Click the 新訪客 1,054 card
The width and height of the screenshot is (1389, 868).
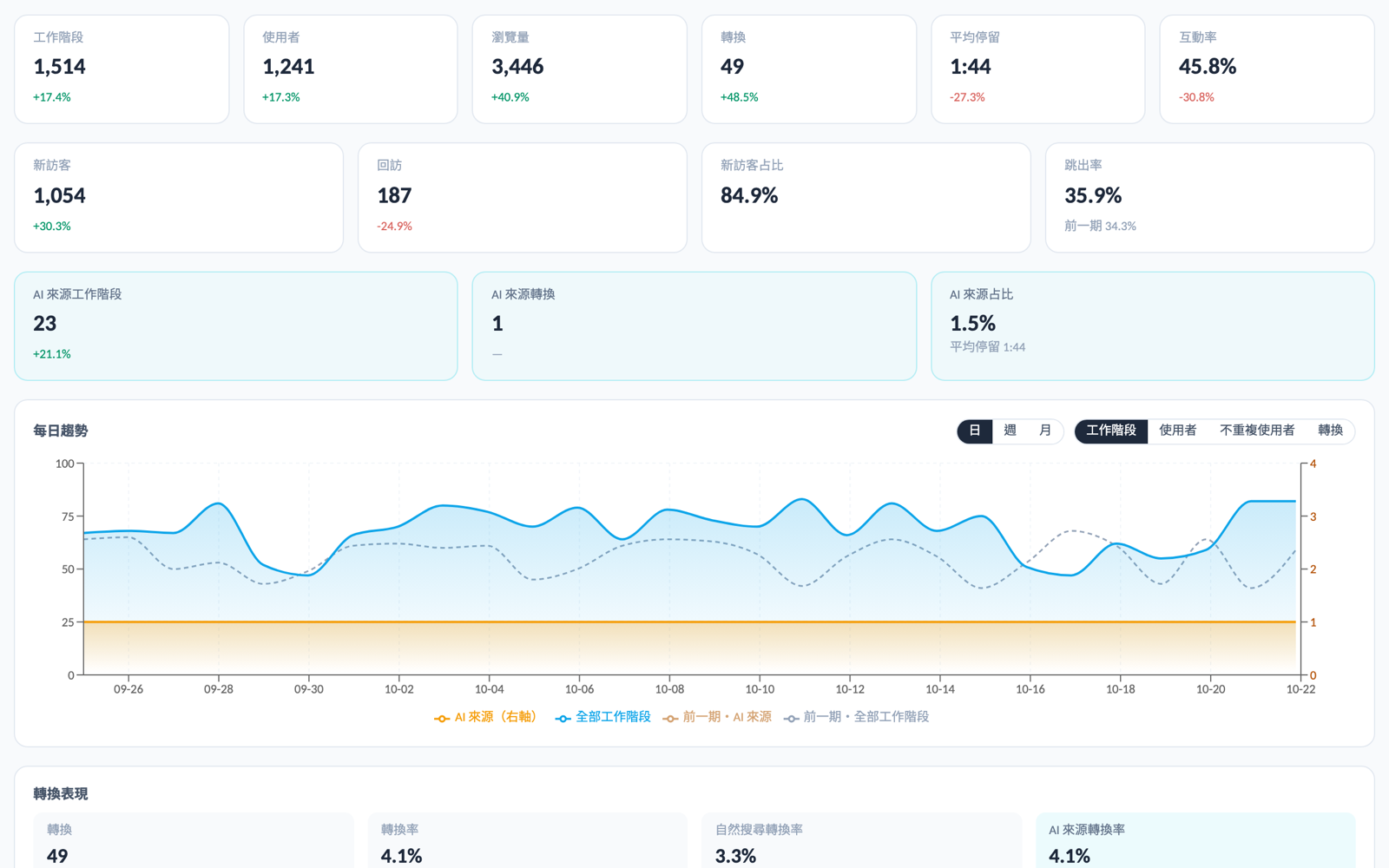(x=179, y=198)
